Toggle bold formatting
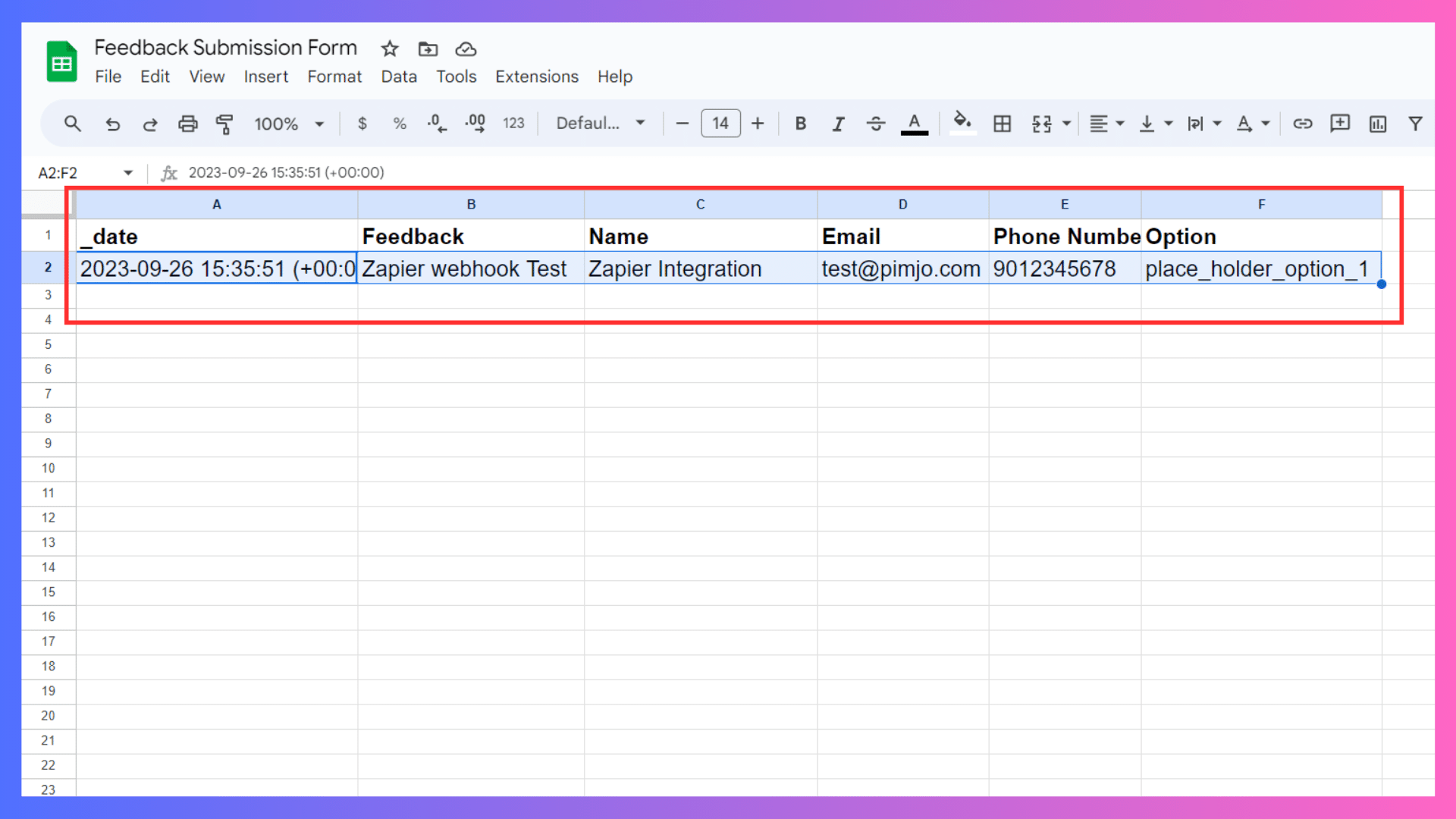Viewport: 1456px width, 819px height. [800, 124]
